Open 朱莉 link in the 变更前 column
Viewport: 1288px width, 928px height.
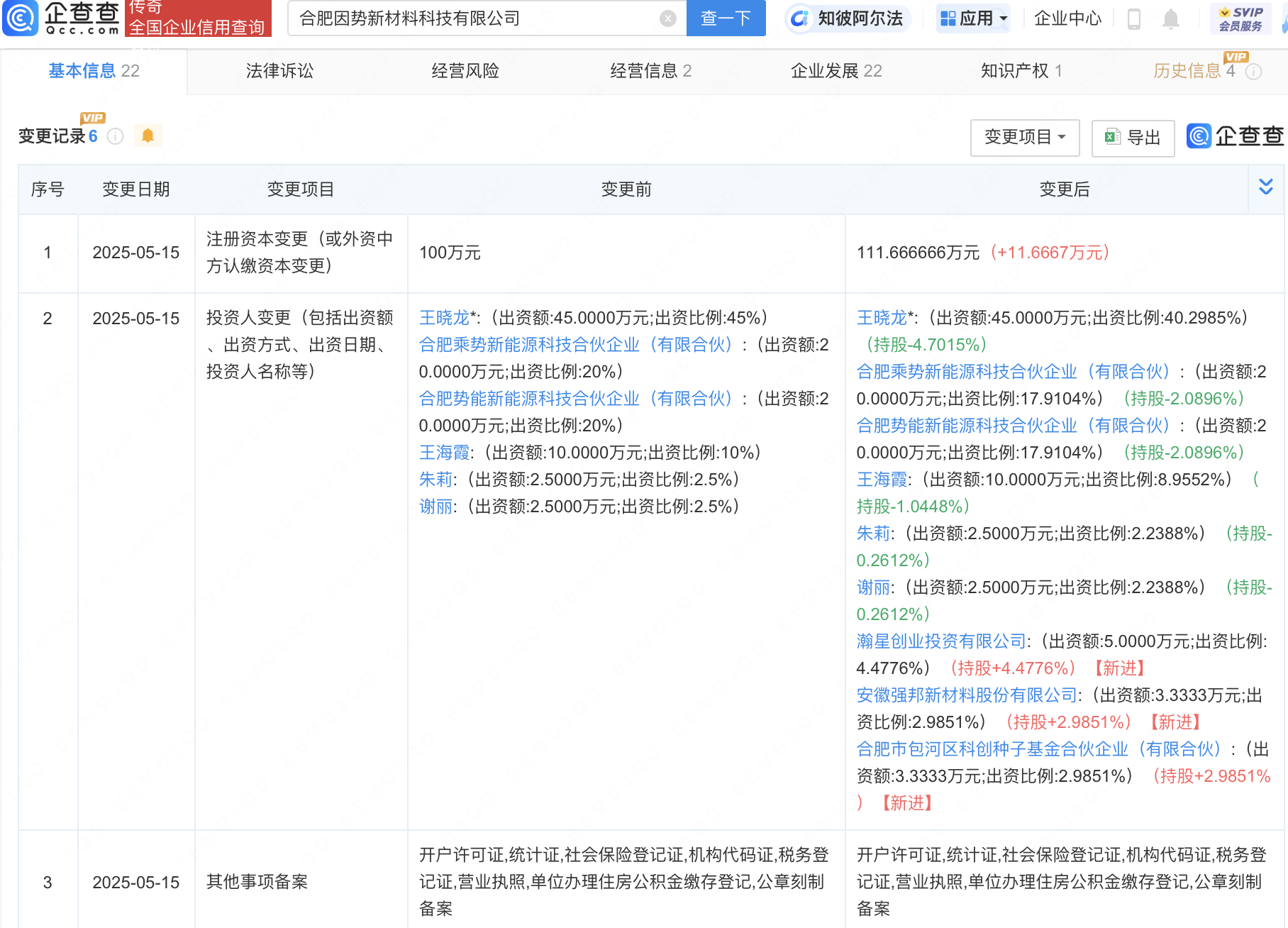tap(435, 480)
